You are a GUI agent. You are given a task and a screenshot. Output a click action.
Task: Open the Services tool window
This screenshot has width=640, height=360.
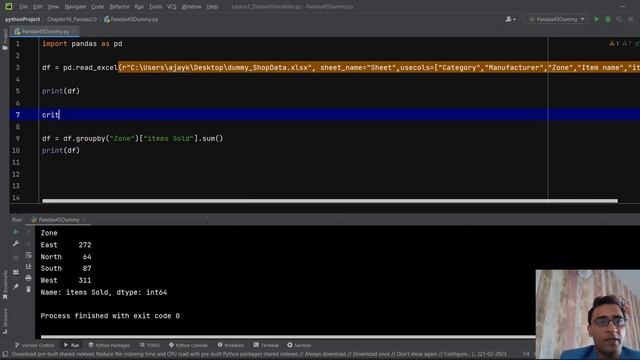click(299, 345)
